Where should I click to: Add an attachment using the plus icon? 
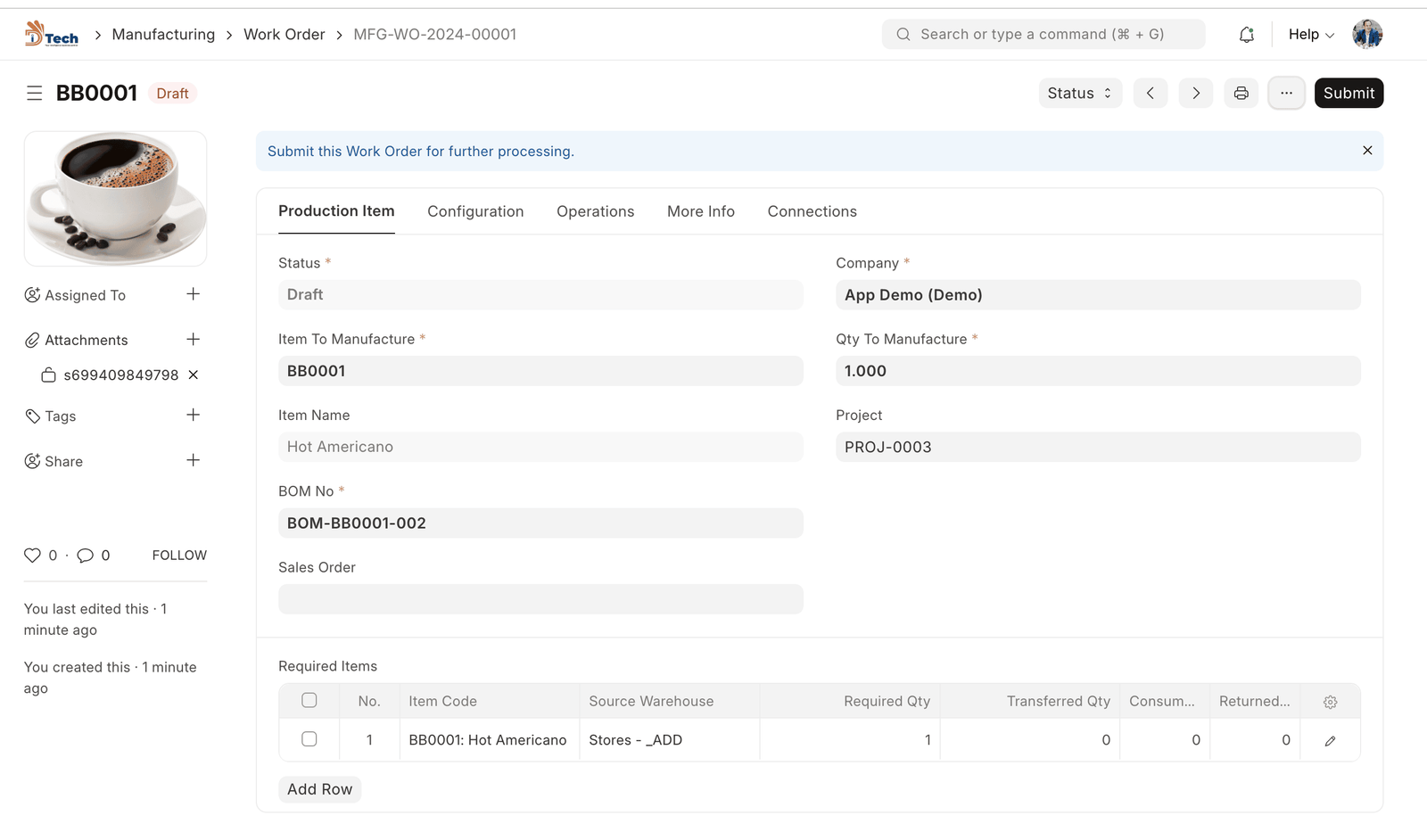point(193,340)
